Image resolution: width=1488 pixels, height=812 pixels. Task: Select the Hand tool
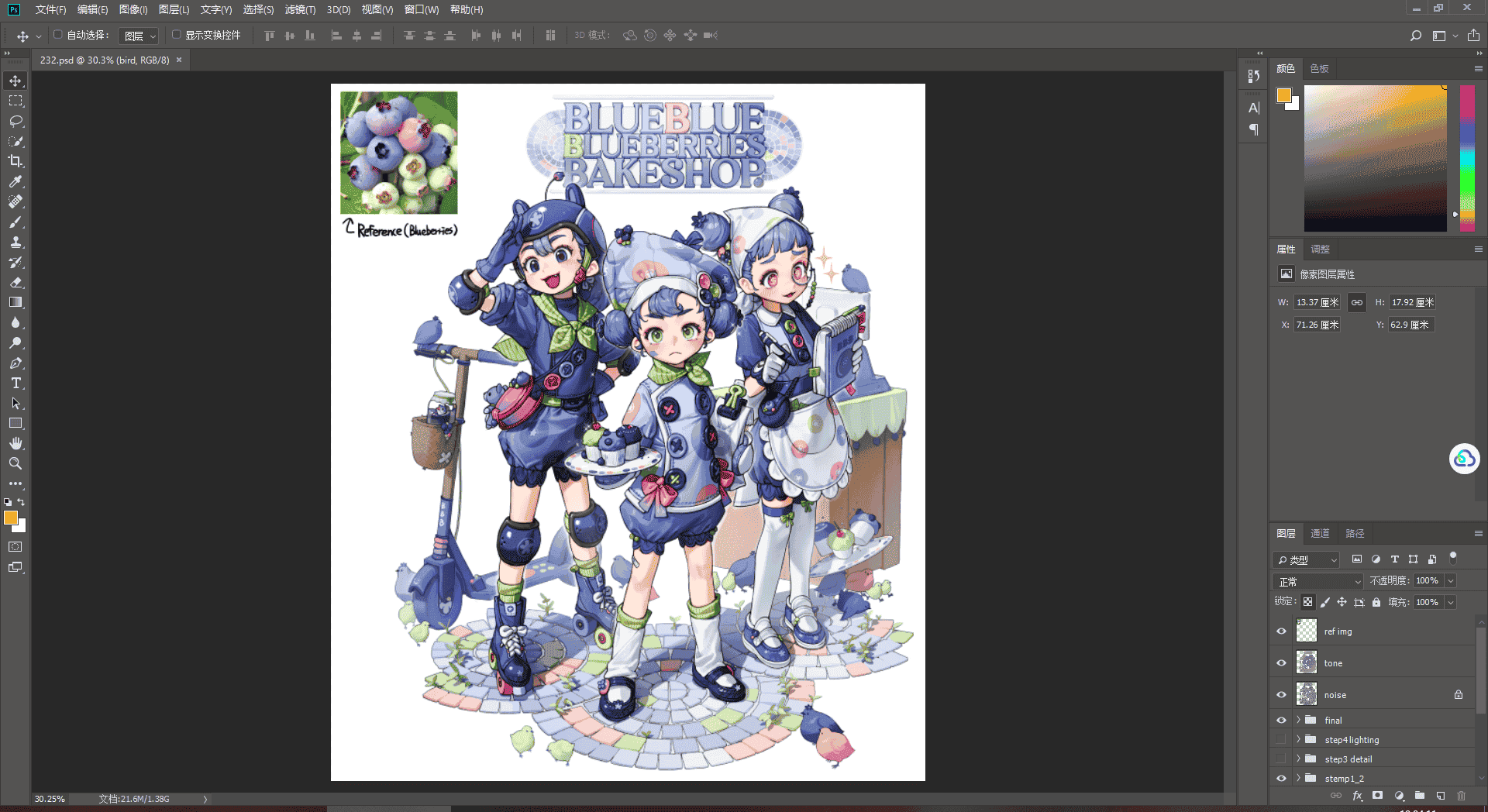pos(15,443)
